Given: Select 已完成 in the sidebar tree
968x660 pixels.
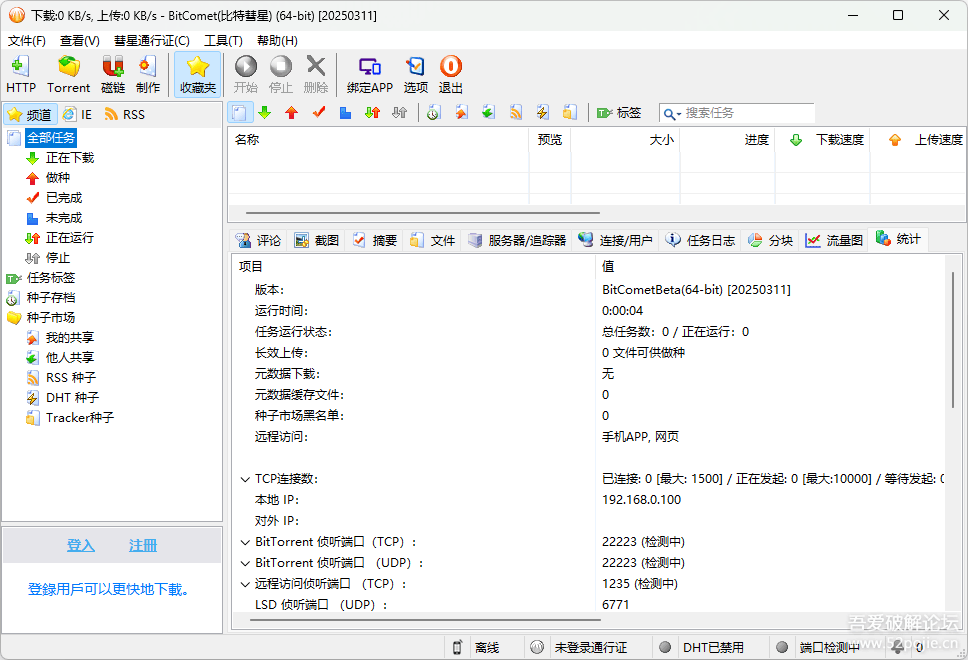Looking at the screenshot, I should (64, 198).
